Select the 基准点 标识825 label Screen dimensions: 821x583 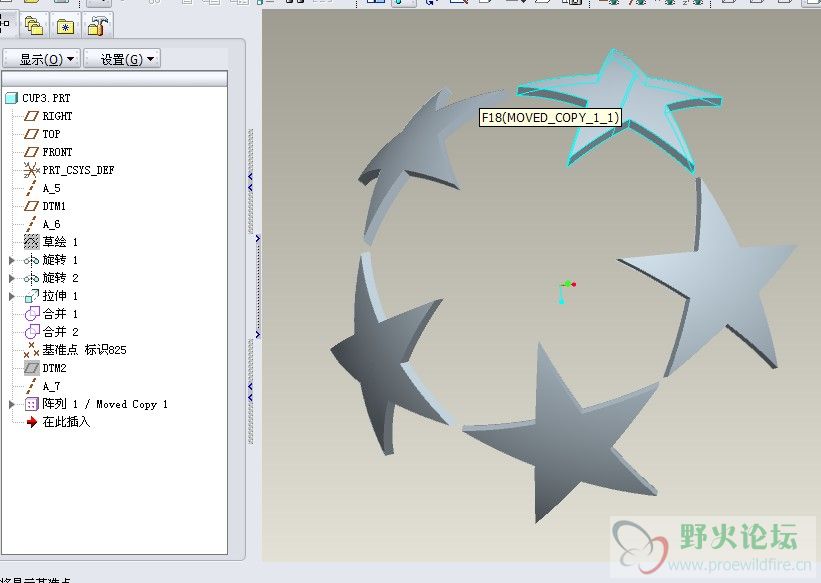tap(84, 350)
